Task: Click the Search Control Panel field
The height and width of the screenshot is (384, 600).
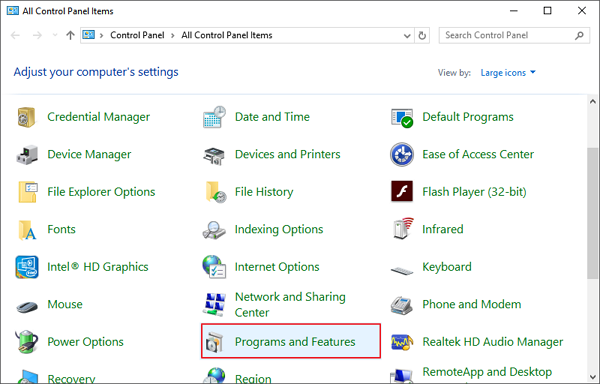Action: coord(514,36)
